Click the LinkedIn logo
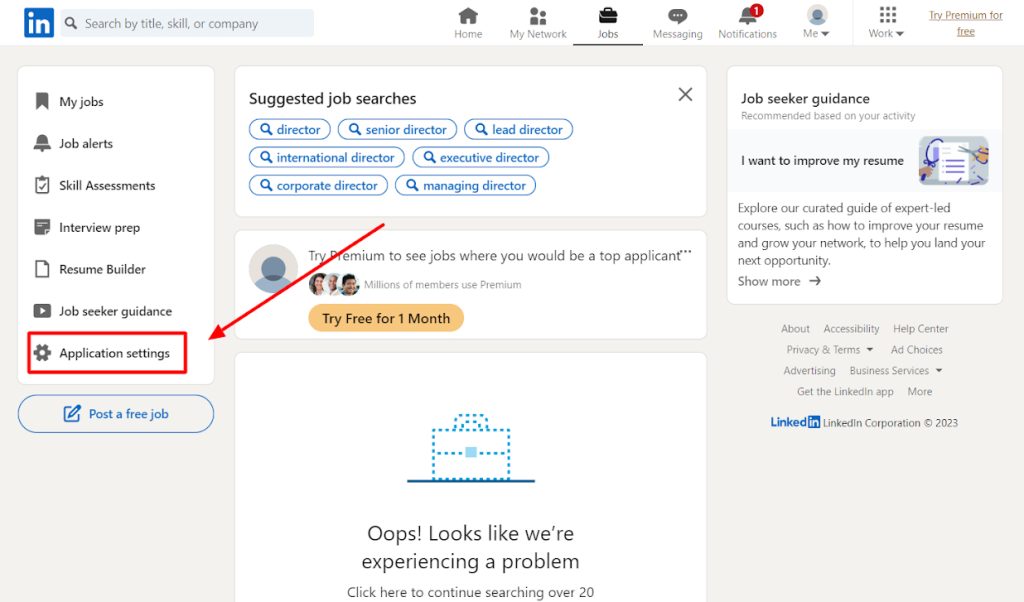Viewport: 1024px width, 602px height. (x=37, y=22)
